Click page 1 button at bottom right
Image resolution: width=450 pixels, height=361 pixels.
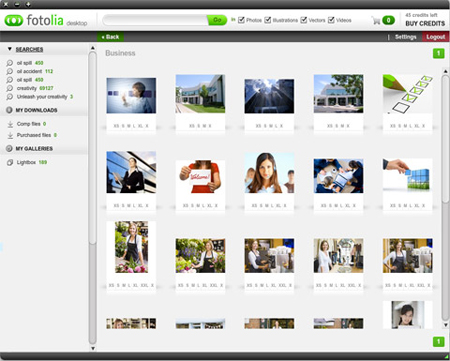pos(438,341)
